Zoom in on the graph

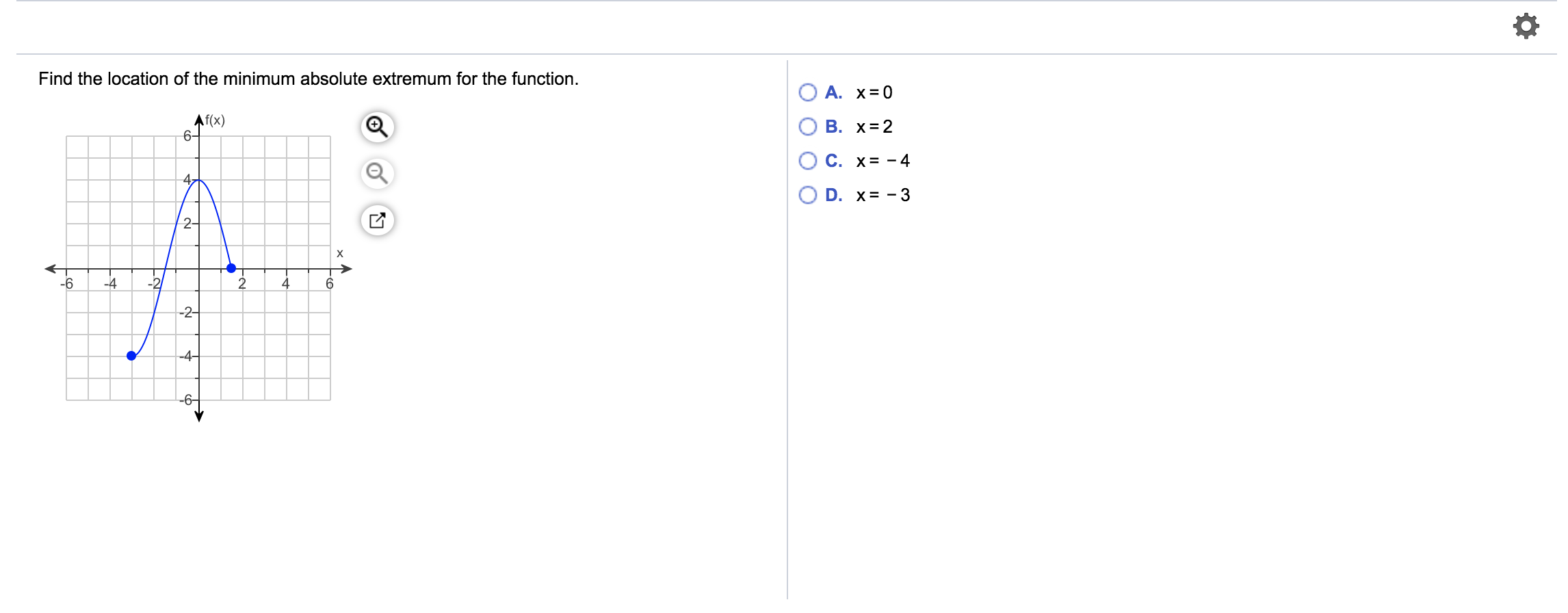pyautogui.click(x=377, y=127)
